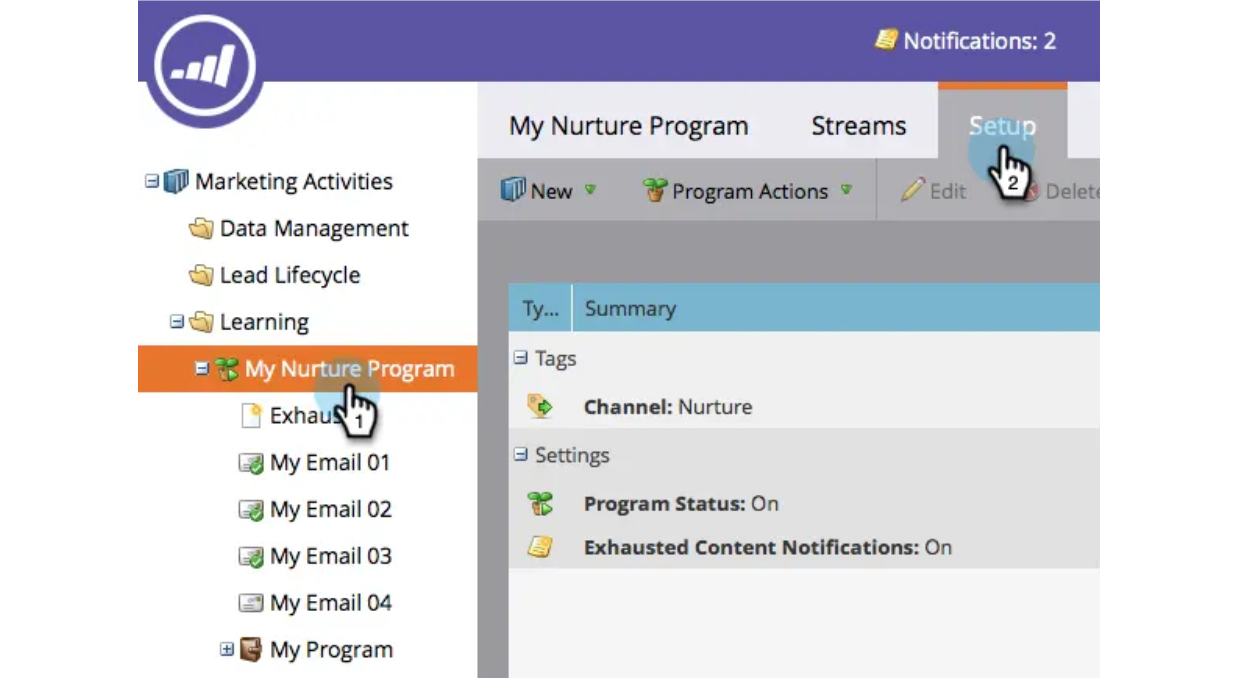This screenshot has height=678, width=1238.
Task: Switch to the My Nurture Program tab
Action: (x=628, y=126)
